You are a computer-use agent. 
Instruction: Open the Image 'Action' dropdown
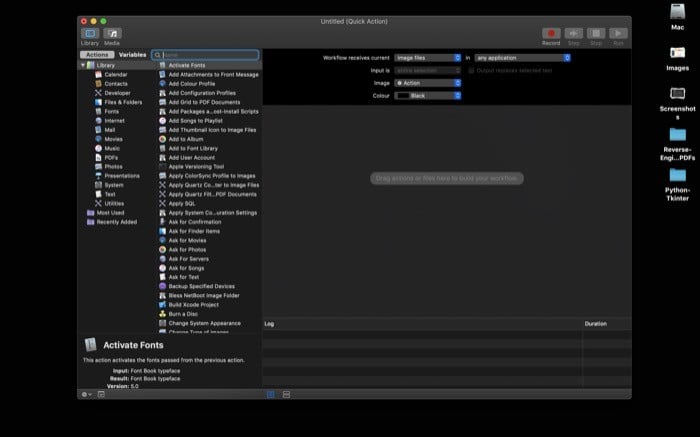point(428,83)
